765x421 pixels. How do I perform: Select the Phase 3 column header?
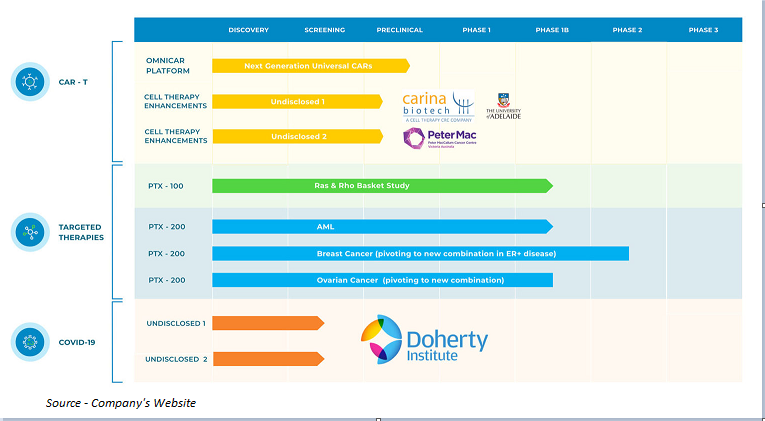pyautogui.click(x=702, y=30)
